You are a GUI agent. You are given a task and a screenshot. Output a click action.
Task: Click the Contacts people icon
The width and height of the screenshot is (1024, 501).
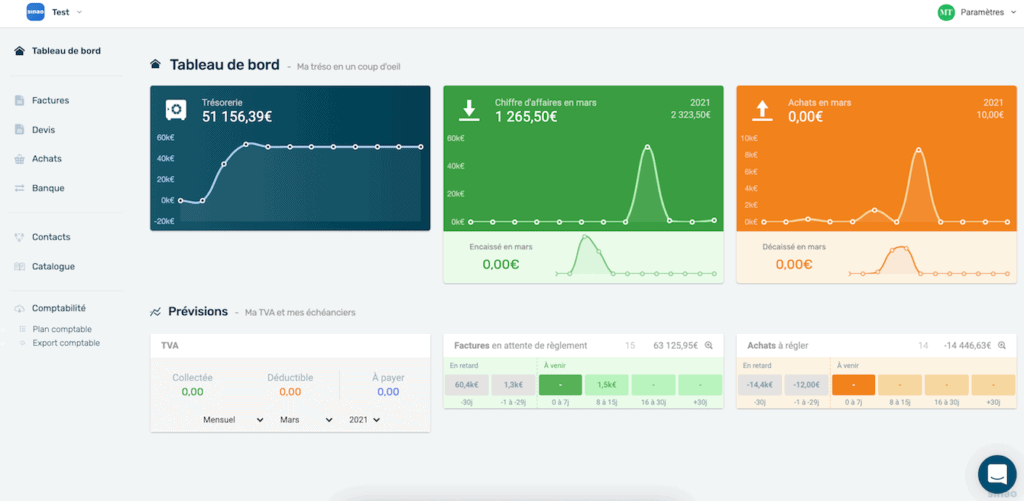20,237
